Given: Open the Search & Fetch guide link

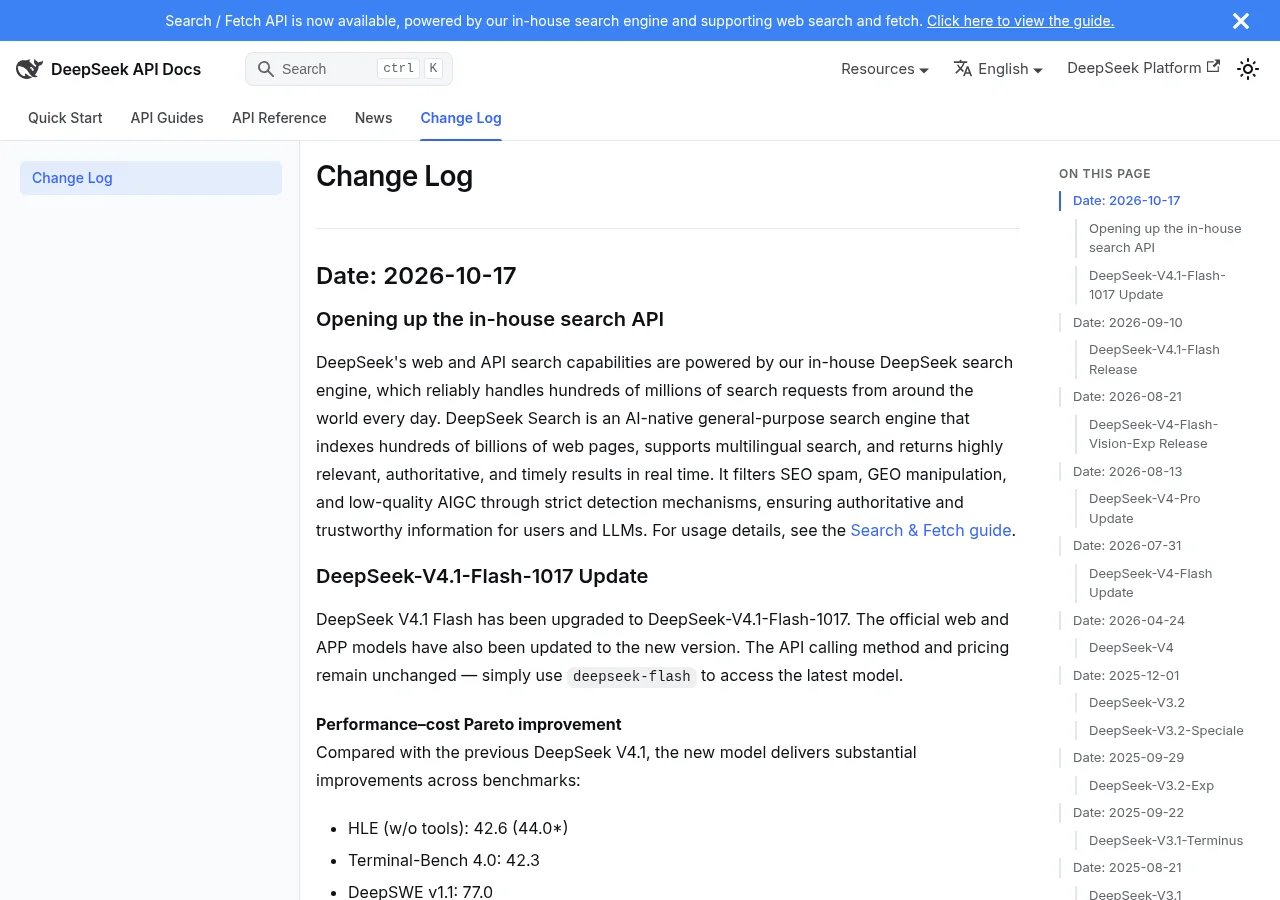Looking at the screenshot, I should tap(931, 530).
